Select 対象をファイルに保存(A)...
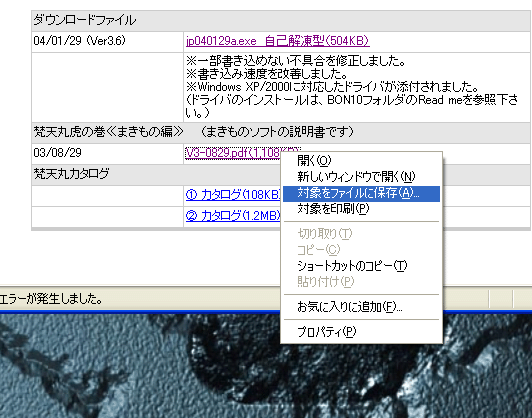The width and height of the screenshot is (532, 418). (x=361, y=193)
